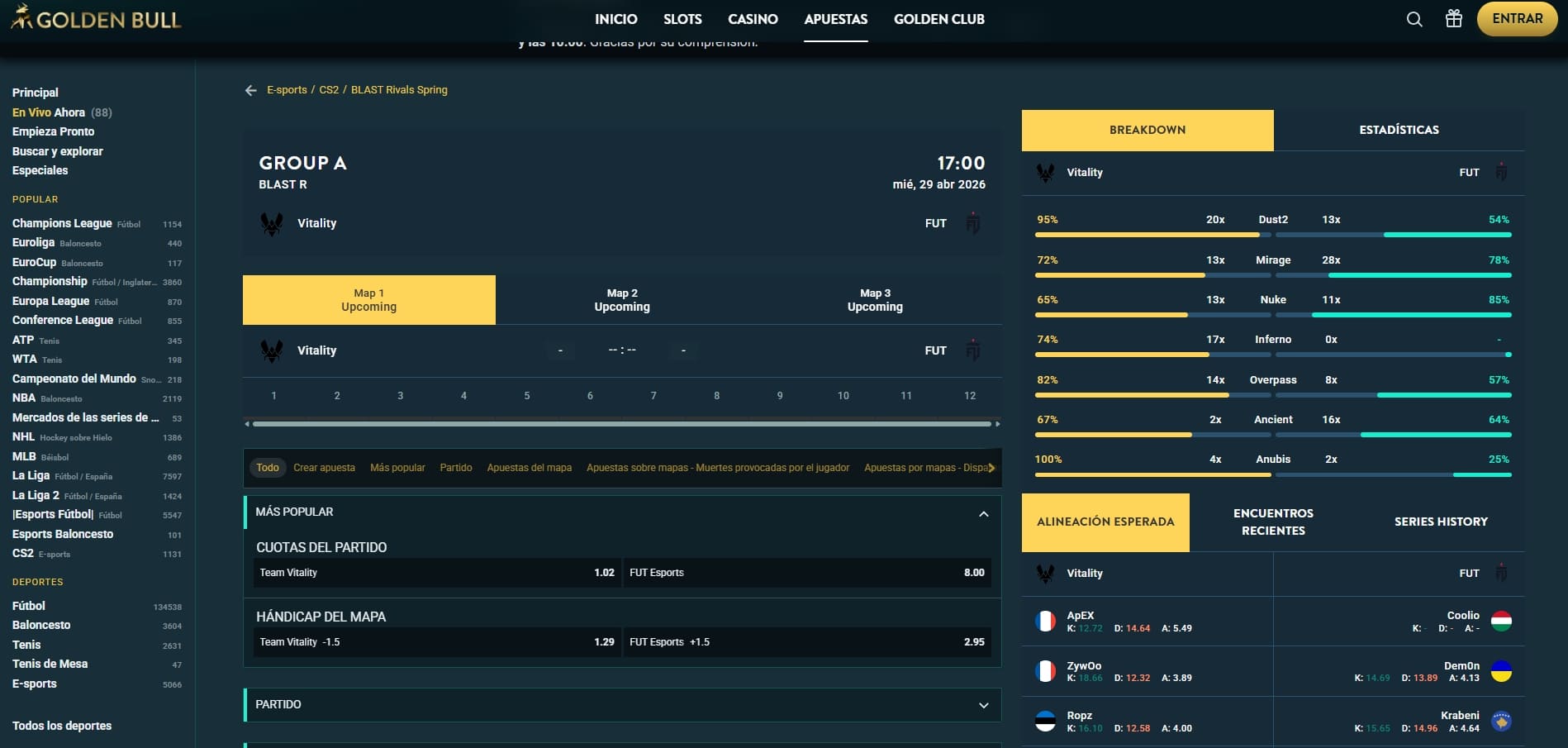Enable the Más popular filter chip

[x=397, y=467]
